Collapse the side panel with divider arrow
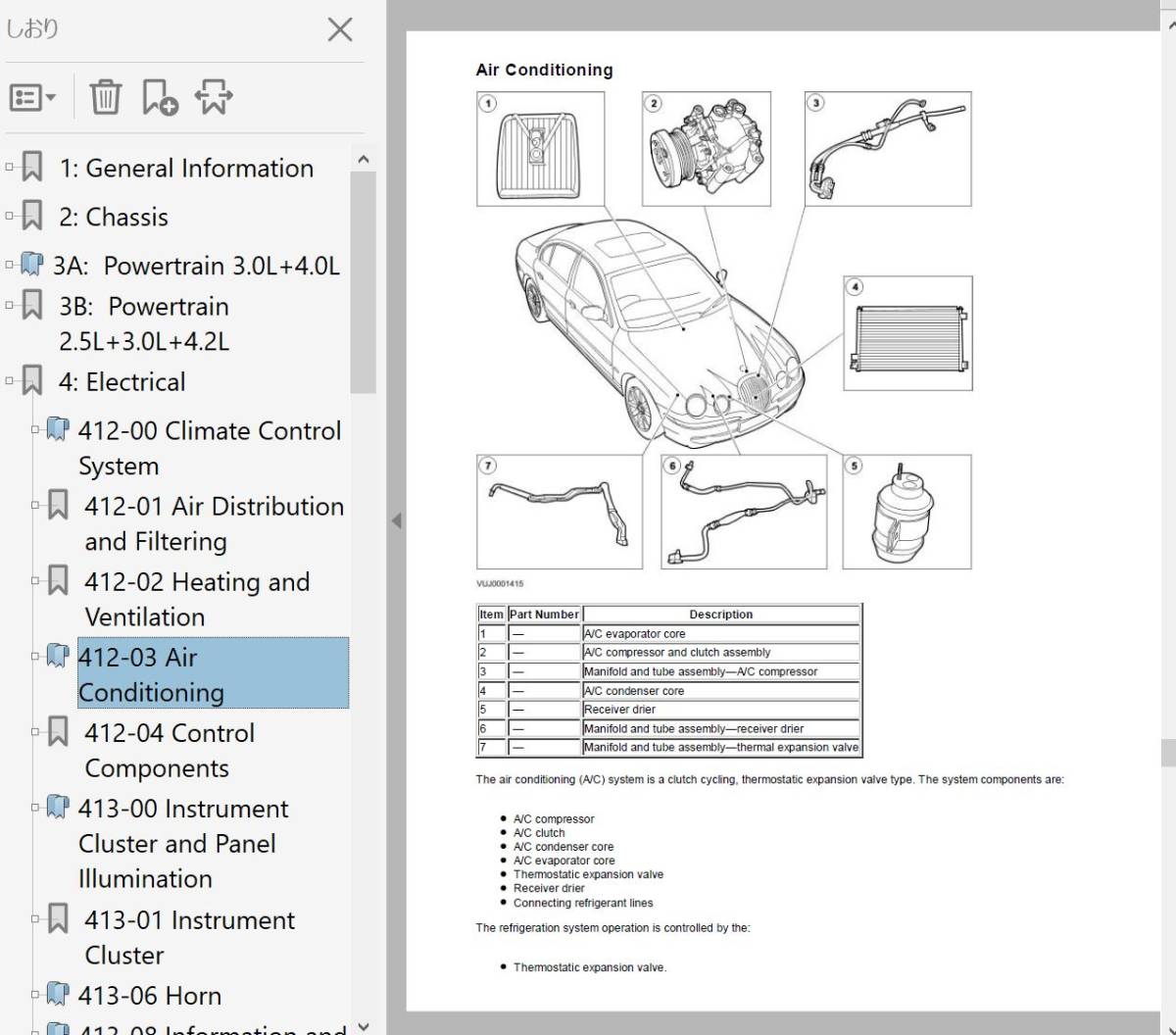The width and height of the screenshot is (1176, 1035). click(x=396, y=520)
